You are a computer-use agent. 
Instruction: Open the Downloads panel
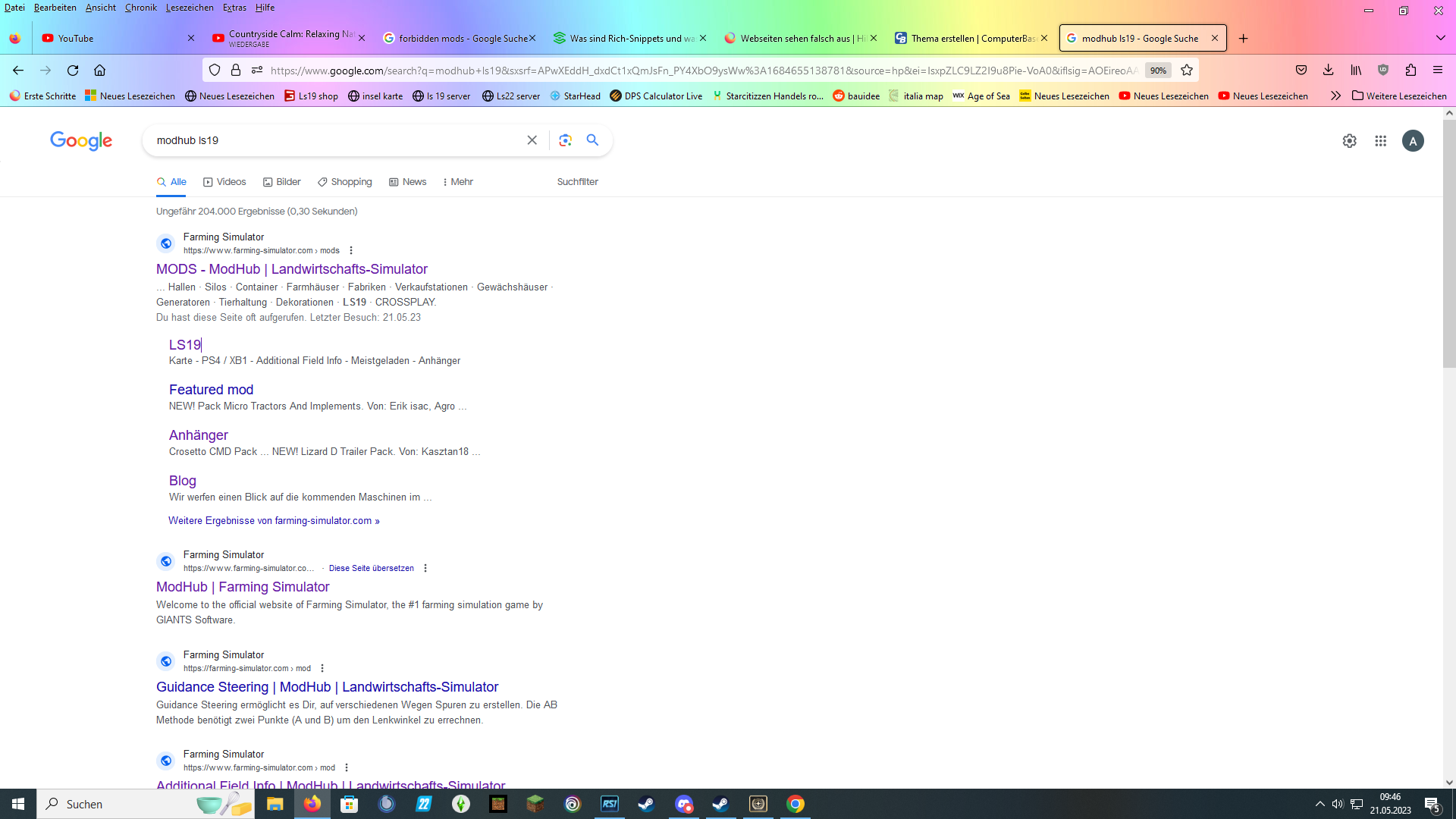[x=1328, y=70]
